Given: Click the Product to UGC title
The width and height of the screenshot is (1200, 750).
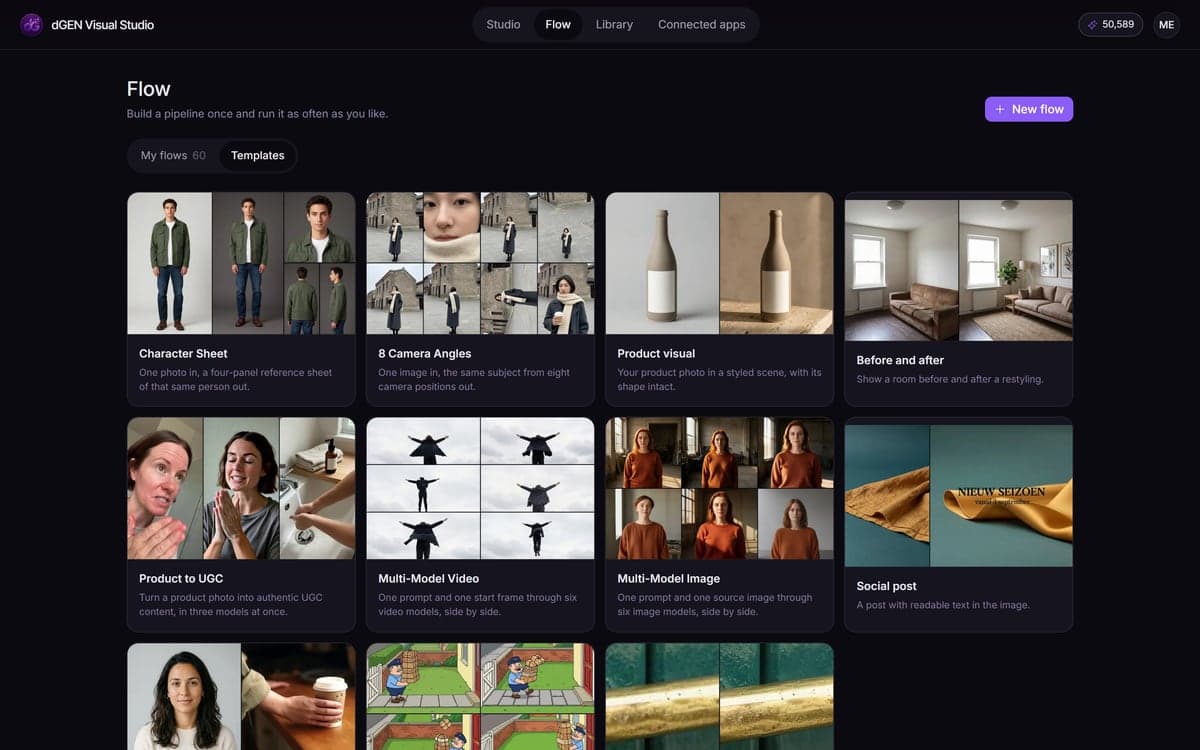Looking at the screenshot, I should point(181,578).
